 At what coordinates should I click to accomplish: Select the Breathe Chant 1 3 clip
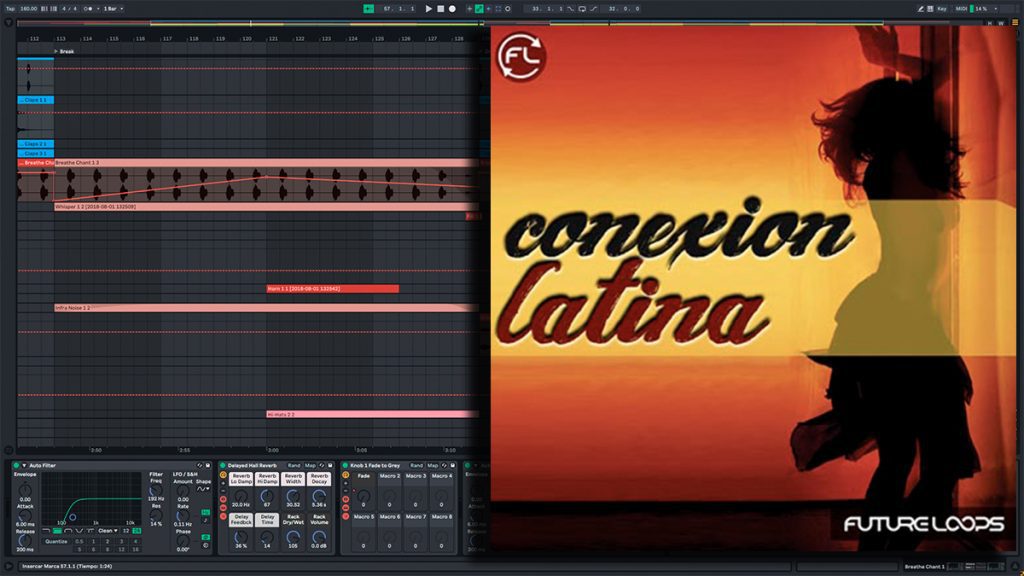click(x=266, y=163)
